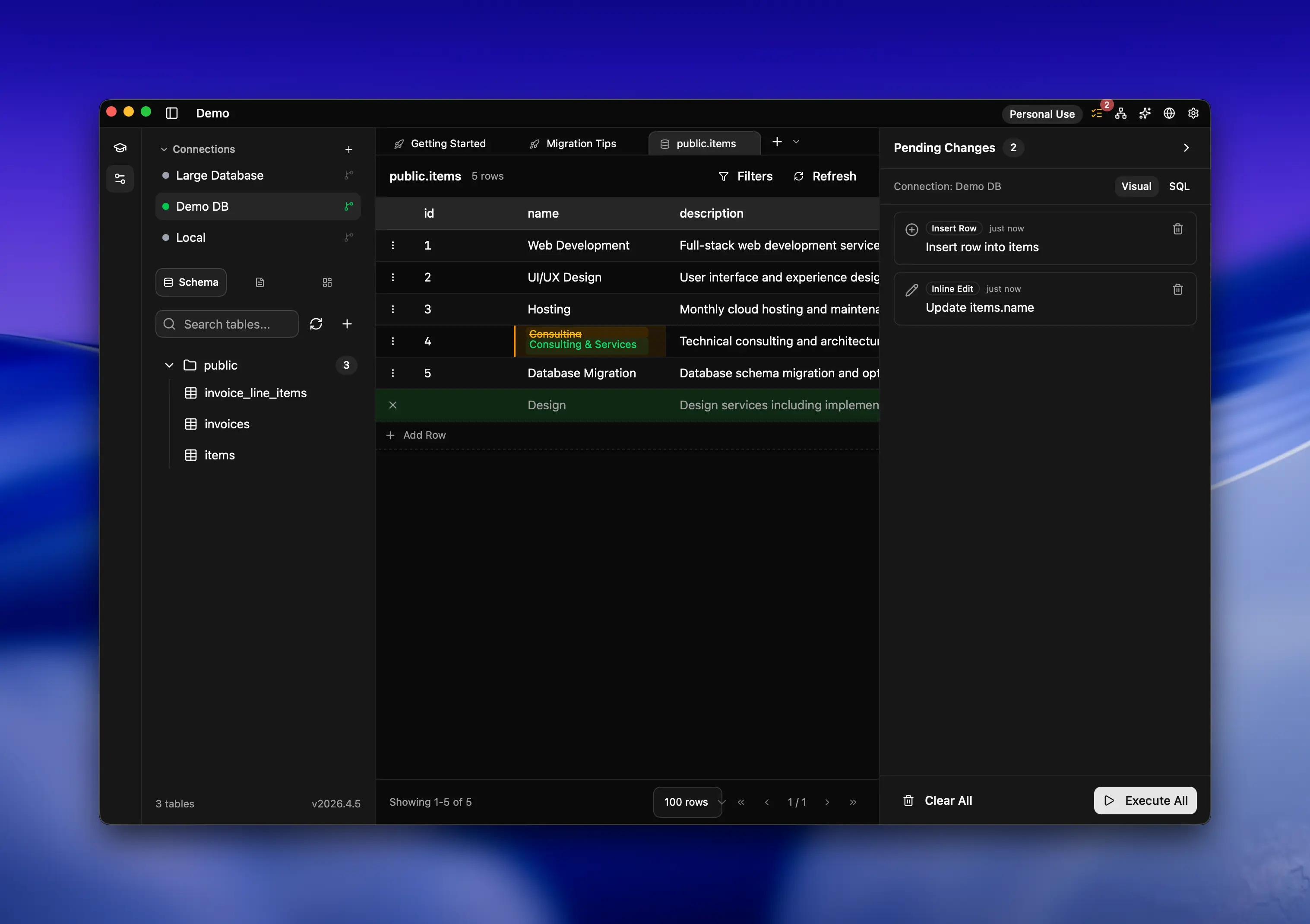
Task: Open the 100 rows dropdown
Action: 687,802
